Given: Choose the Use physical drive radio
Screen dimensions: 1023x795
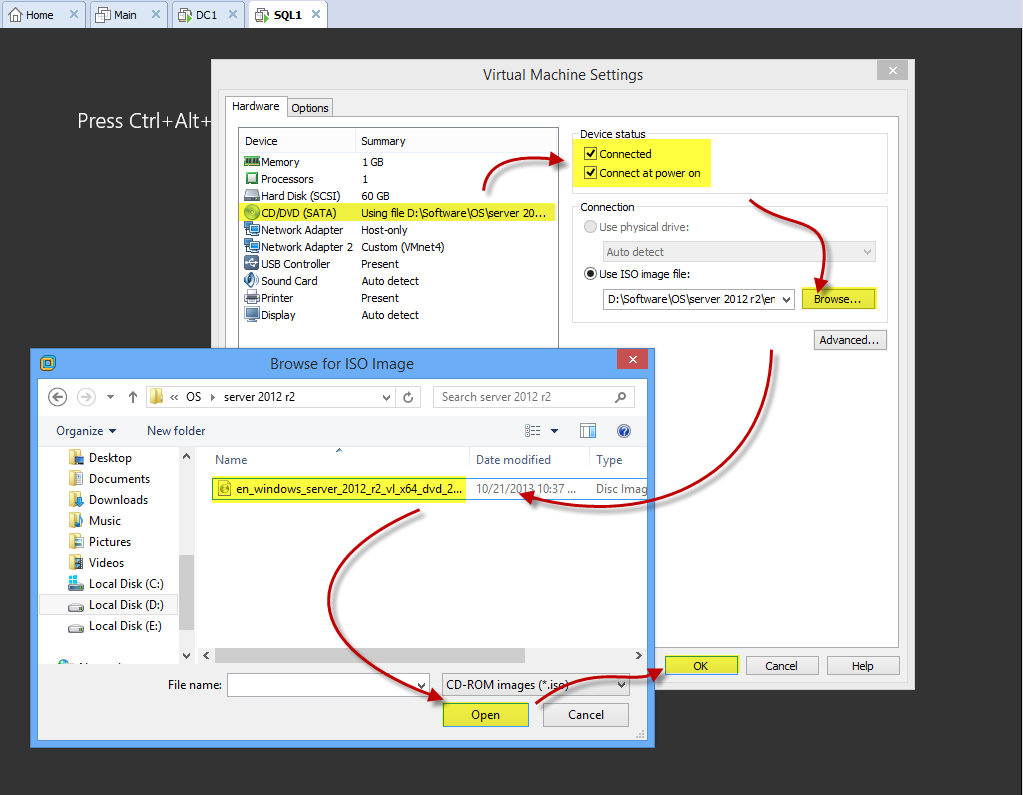Looking at the screenshot, I should tap(590, 226).
